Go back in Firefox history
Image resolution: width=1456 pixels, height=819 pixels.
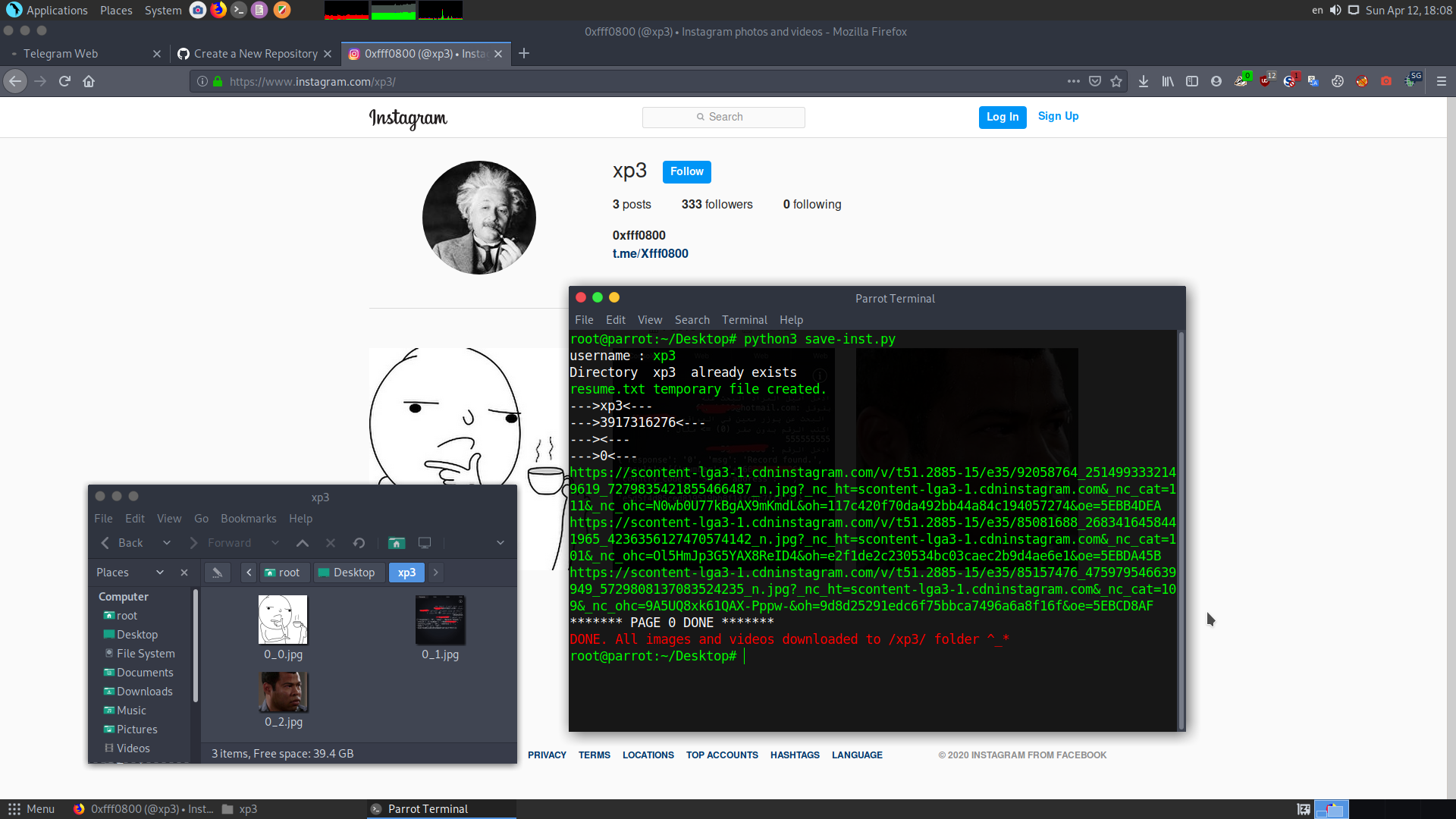pyautogui.click(x=15, y=81)
